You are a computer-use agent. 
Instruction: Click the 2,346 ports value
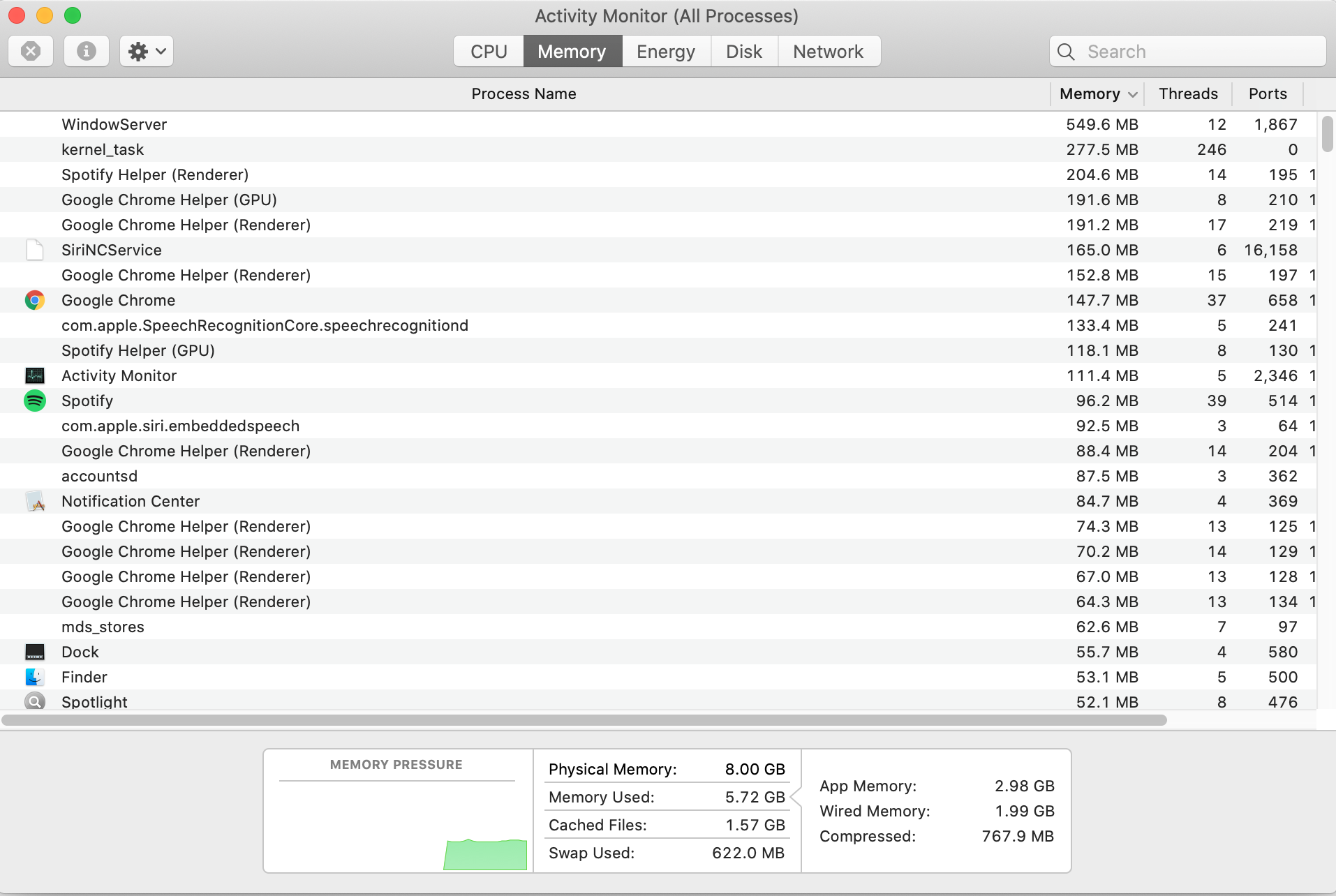(x=1276, y=375)
